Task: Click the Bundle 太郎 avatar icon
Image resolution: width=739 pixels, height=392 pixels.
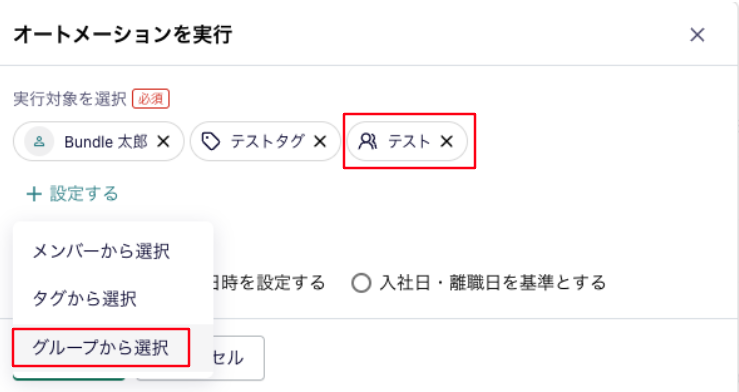Action: coord(39,141)
